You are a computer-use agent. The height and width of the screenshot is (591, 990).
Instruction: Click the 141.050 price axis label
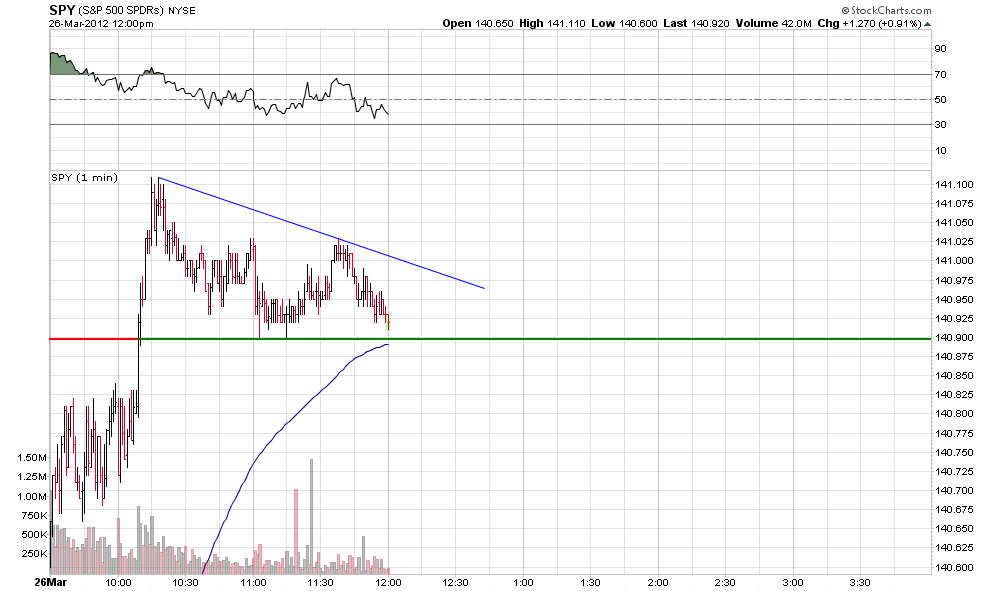coord(954,222)
